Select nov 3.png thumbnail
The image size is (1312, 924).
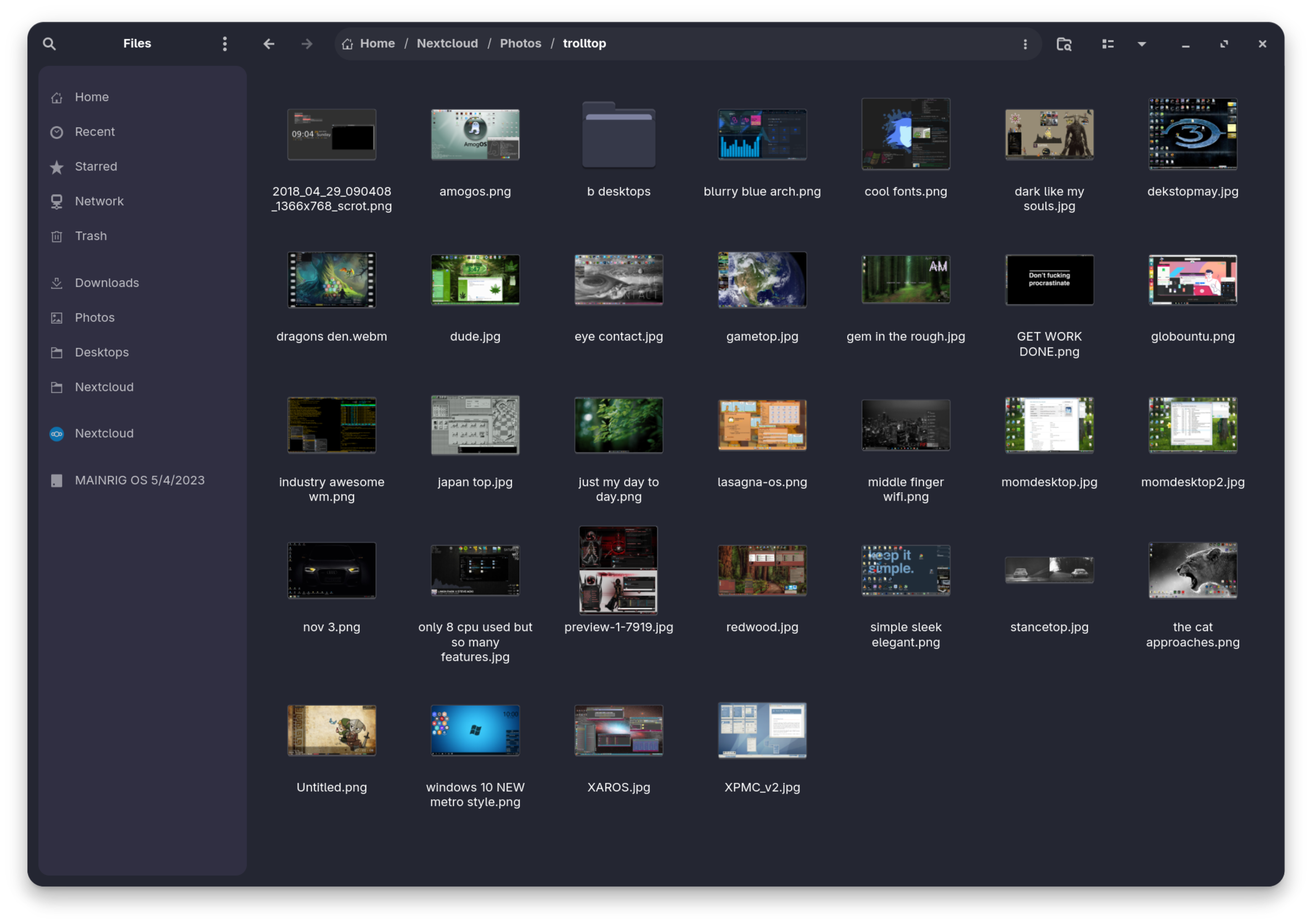[x=331, y=570]
